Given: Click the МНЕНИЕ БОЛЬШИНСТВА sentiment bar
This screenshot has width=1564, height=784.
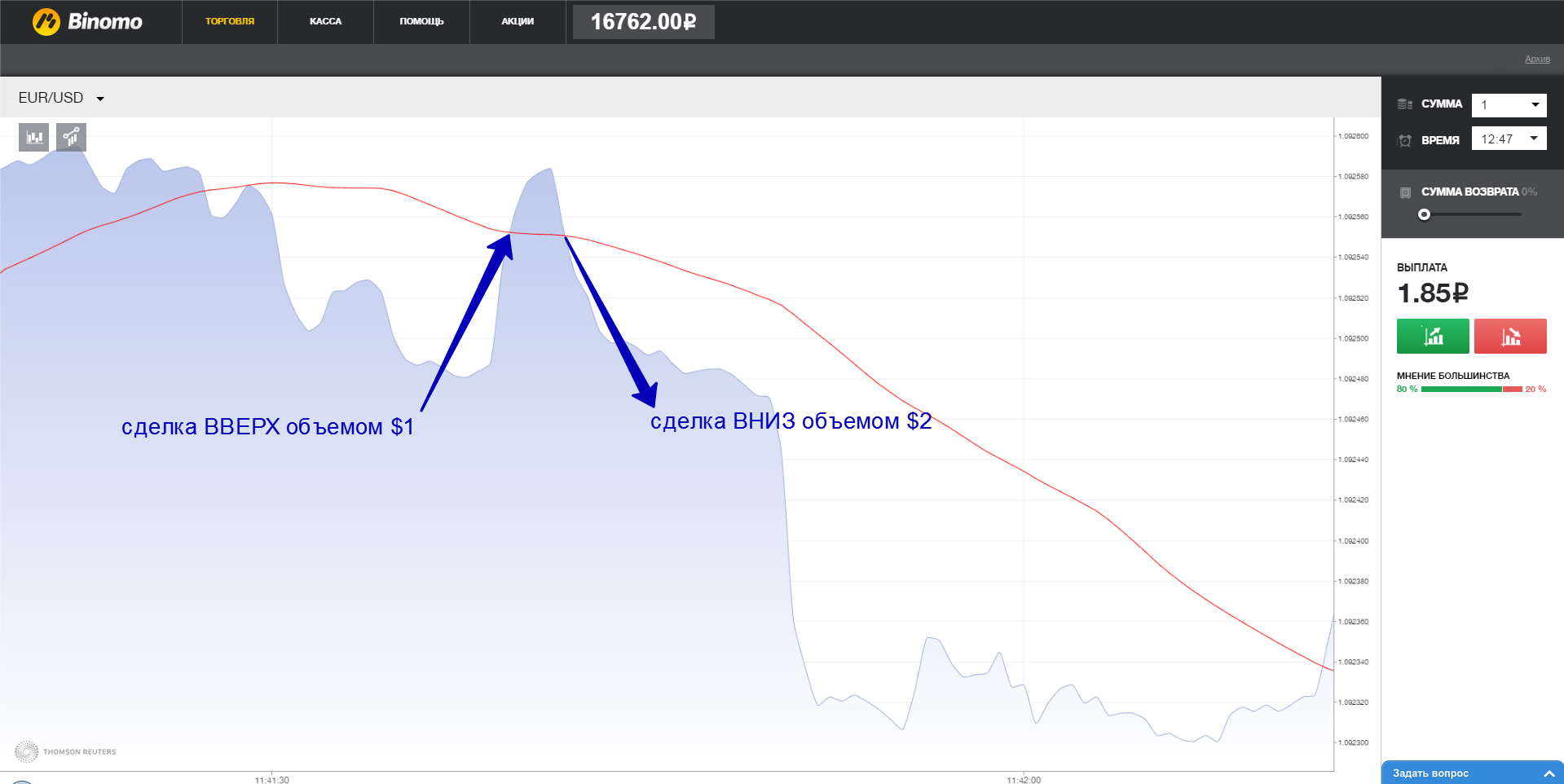Looking at the screenshot, I should pyautogui.click(x=1471, y=390).
